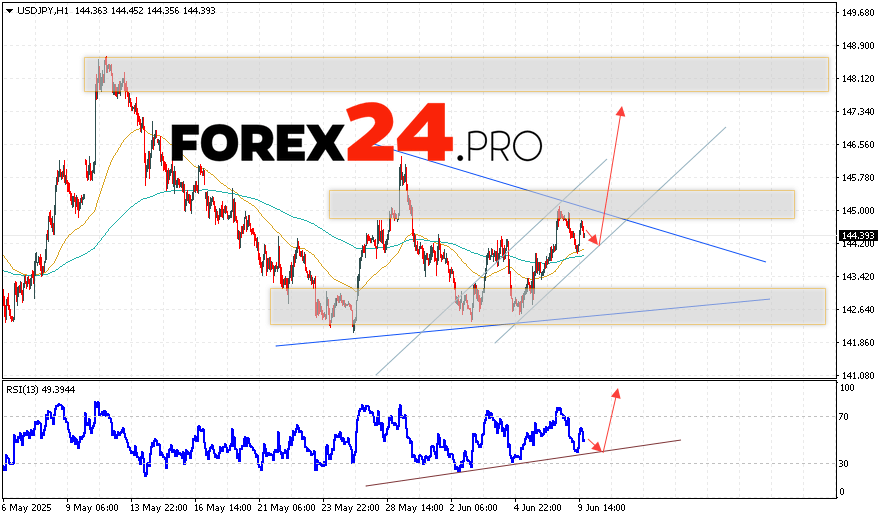Click the RSI 70 level label

pos(844,417)
